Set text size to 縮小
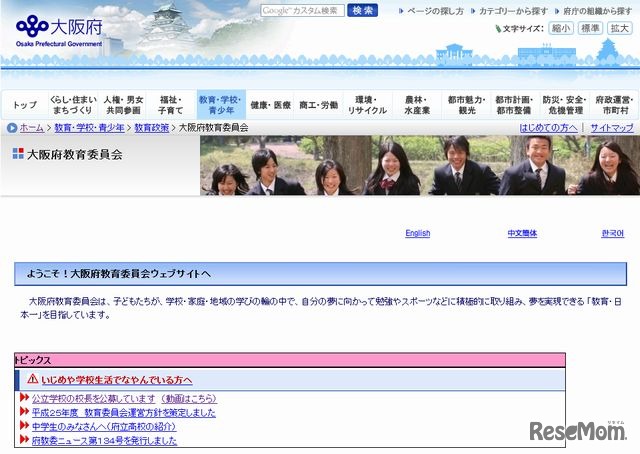 click(x=561, y=29)
